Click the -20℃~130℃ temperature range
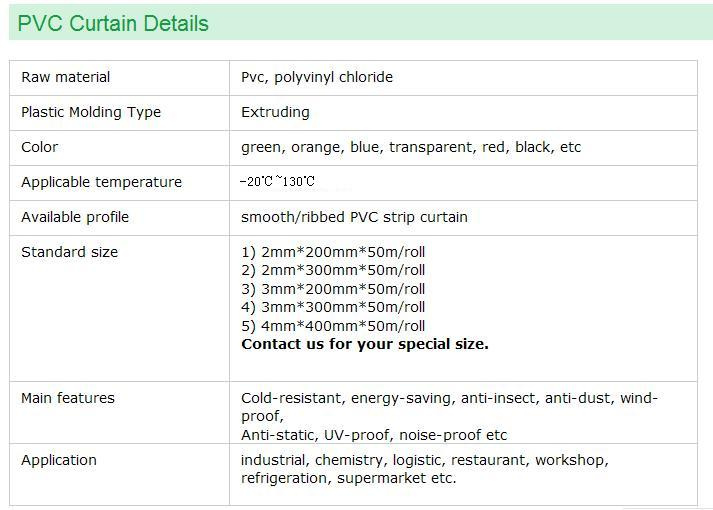This screenshot has width=713, height=510. click(x=277, y=181)
